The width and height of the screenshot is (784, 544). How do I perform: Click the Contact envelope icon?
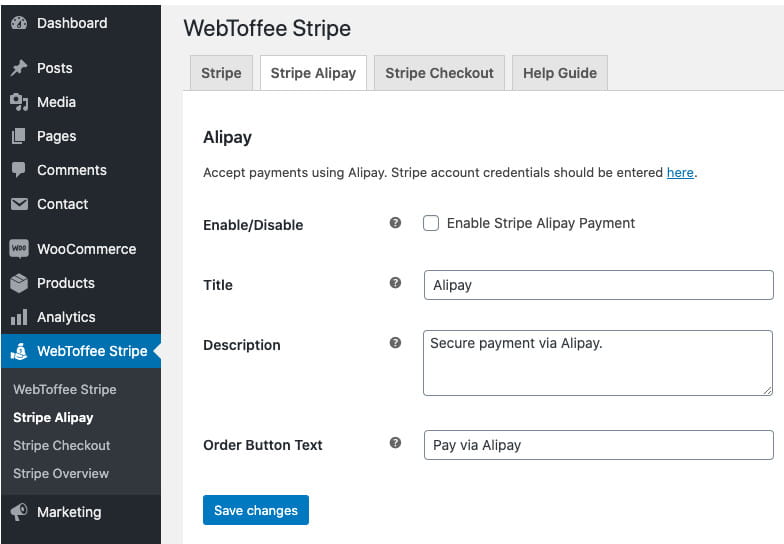pyautogui.click(x=19, y=204)
